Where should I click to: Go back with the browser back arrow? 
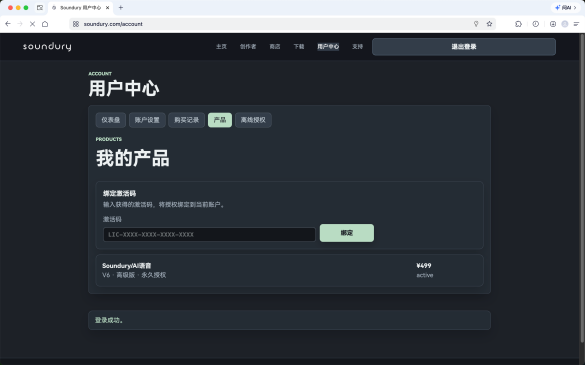(8, 24)
